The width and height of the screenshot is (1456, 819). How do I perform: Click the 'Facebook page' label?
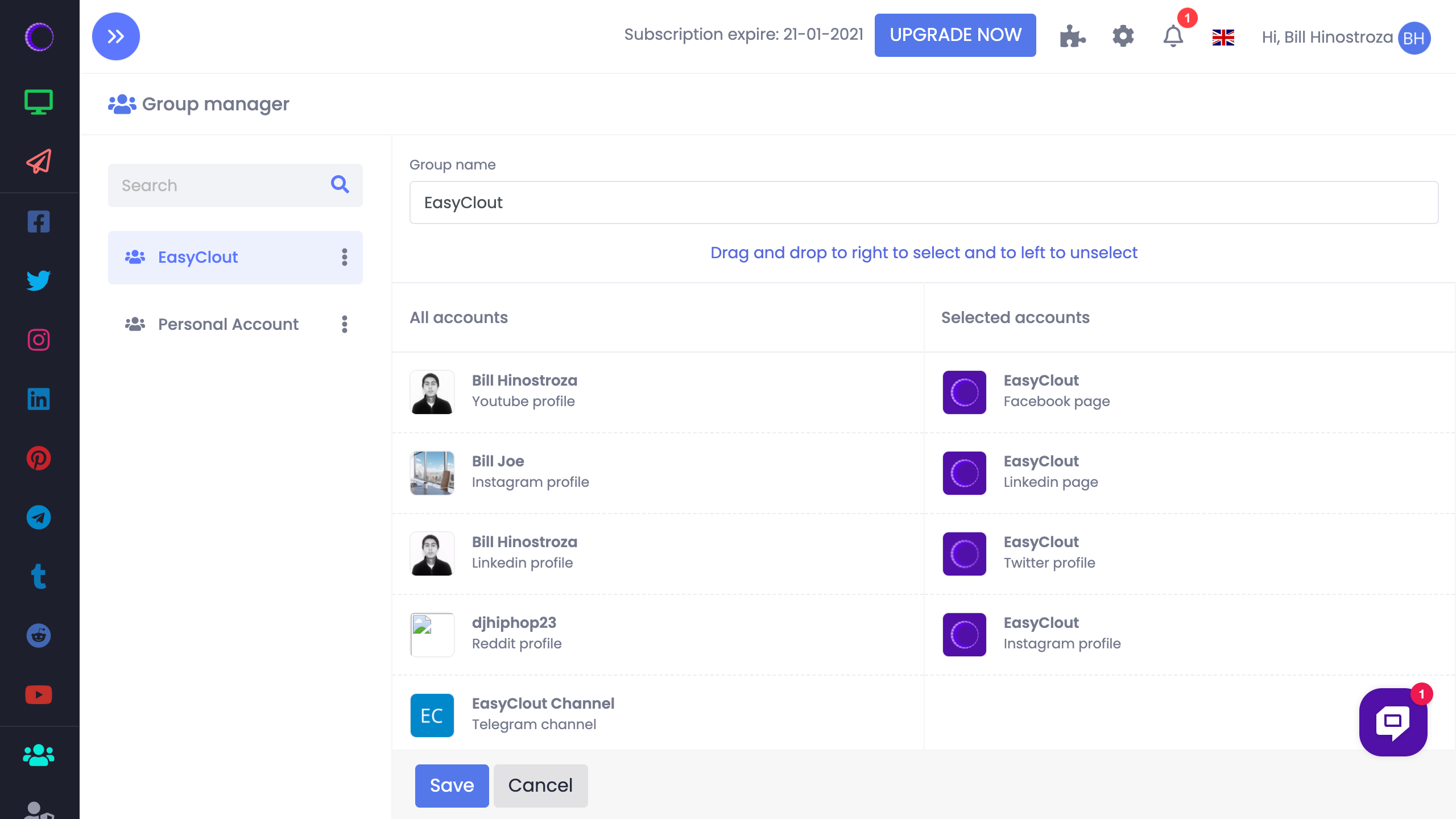[x=1057, y=402]
